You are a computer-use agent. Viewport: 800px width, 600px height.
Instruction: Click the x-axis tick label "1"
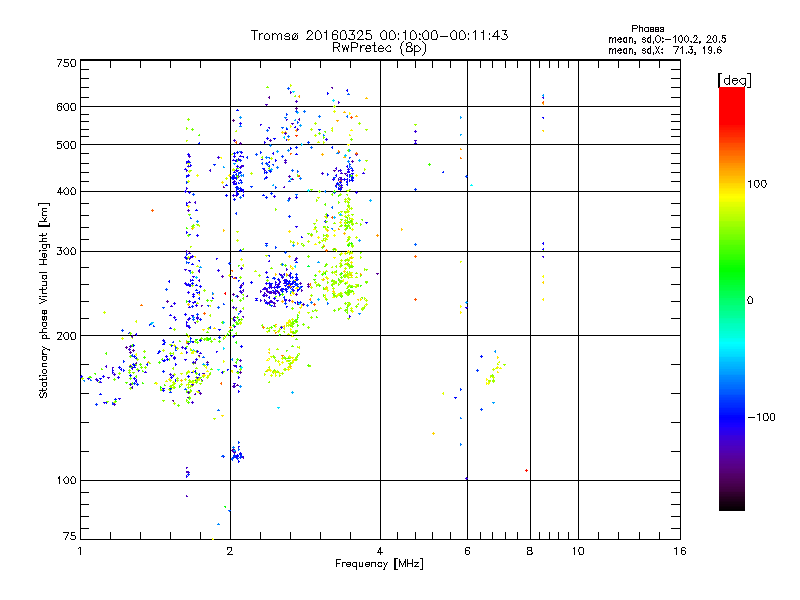tap(80, 551)
